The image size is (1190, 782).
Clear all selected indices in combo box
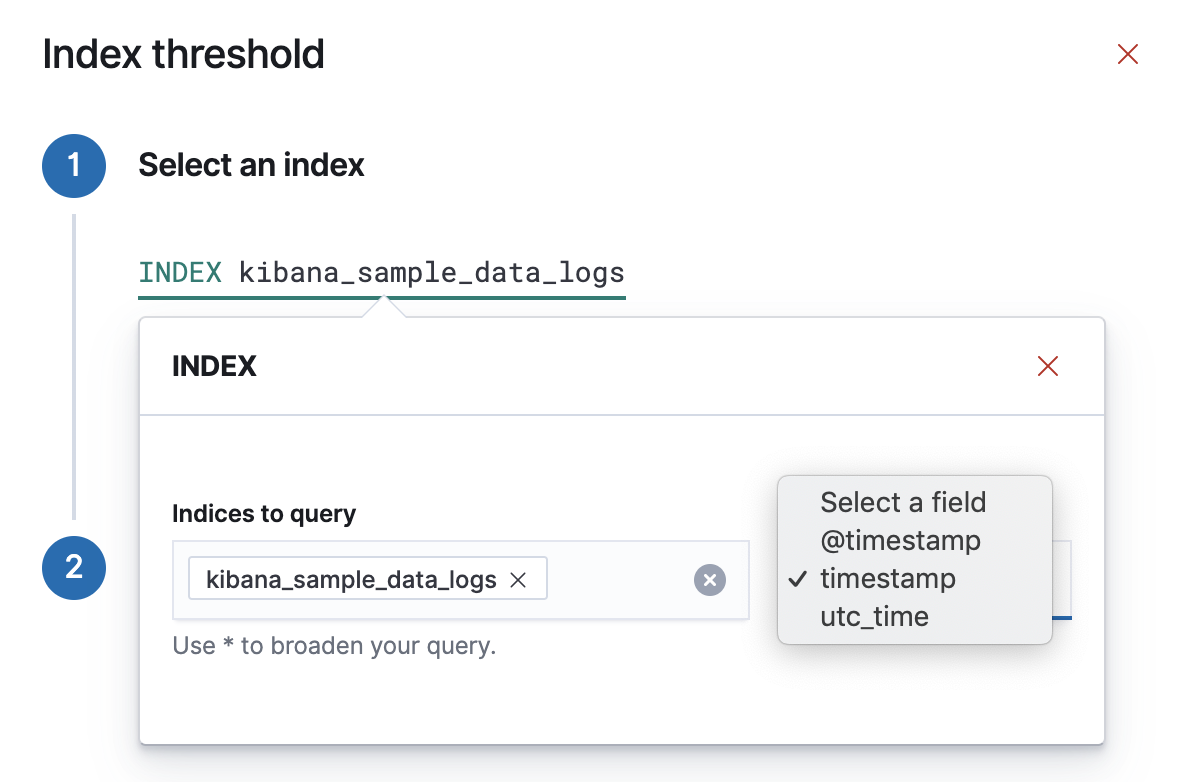[710, 580]
